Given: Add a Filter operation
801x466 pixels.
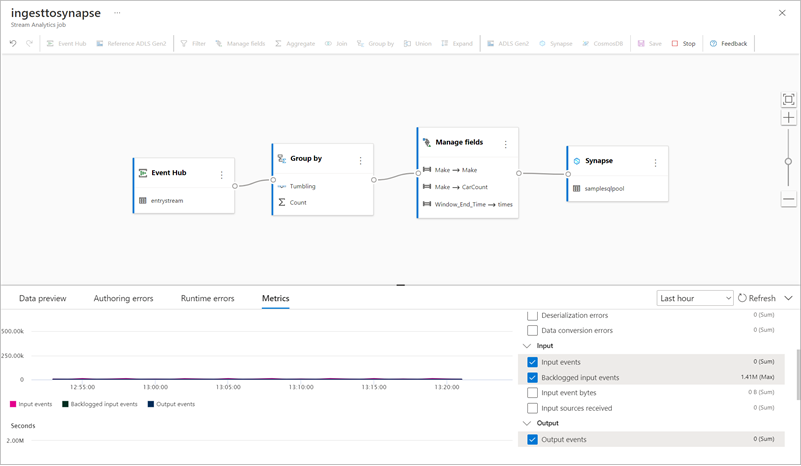Looking at the screenshot, I should coord(193,43).
